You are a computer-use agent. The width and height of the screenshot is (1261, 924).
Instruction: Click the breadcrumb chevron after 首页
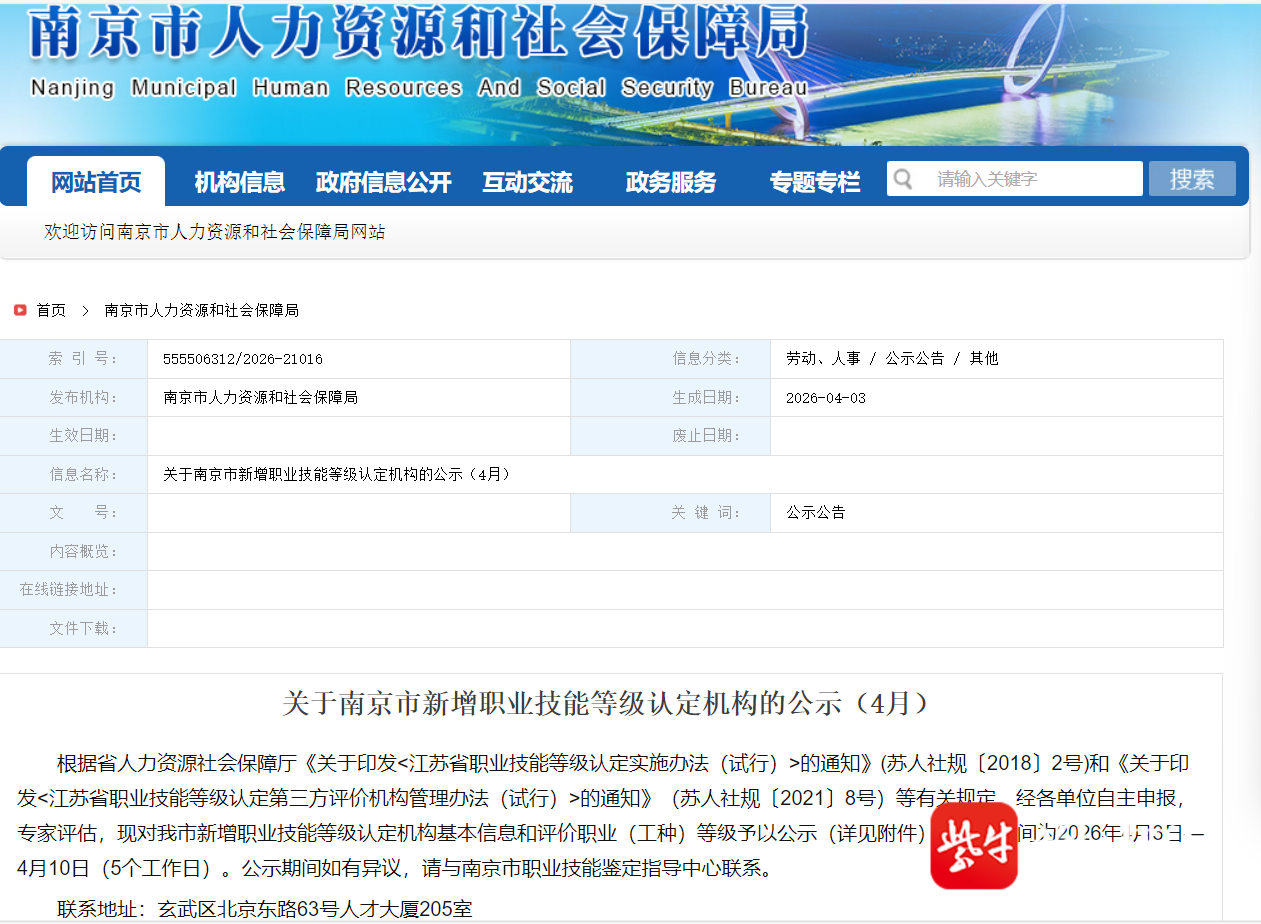[85, 311]
